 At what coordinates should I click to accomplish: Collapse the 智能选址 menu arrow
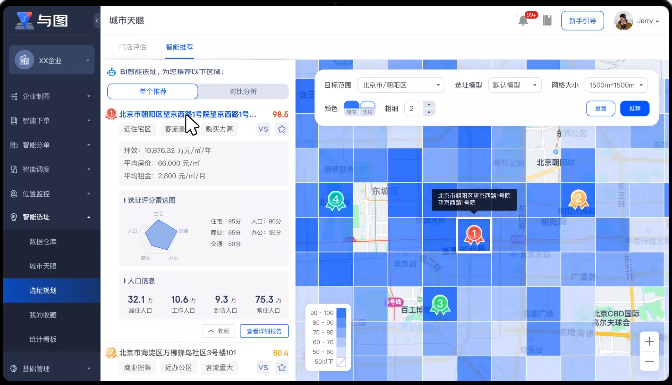pos(89,217)
